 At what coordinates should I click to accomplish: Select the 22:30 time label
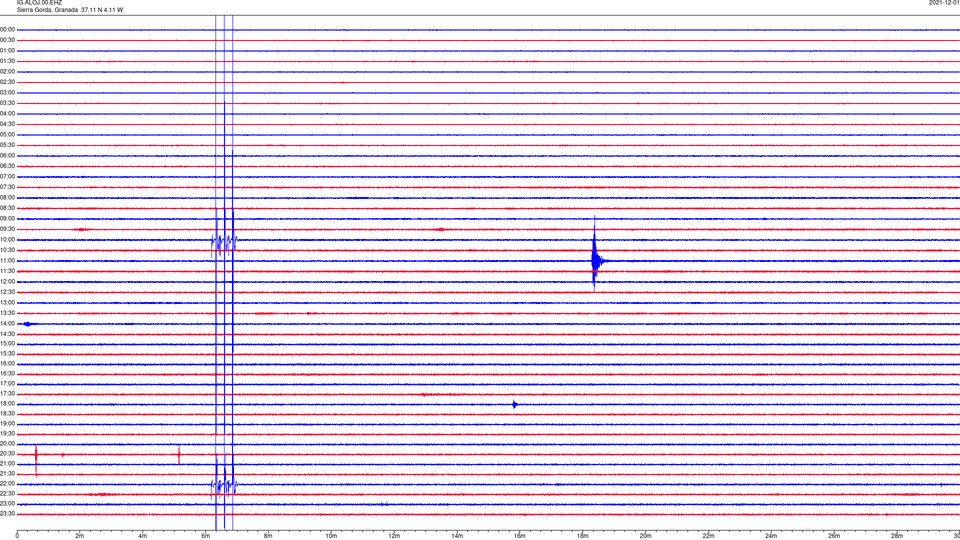click(x=7, y=493)
